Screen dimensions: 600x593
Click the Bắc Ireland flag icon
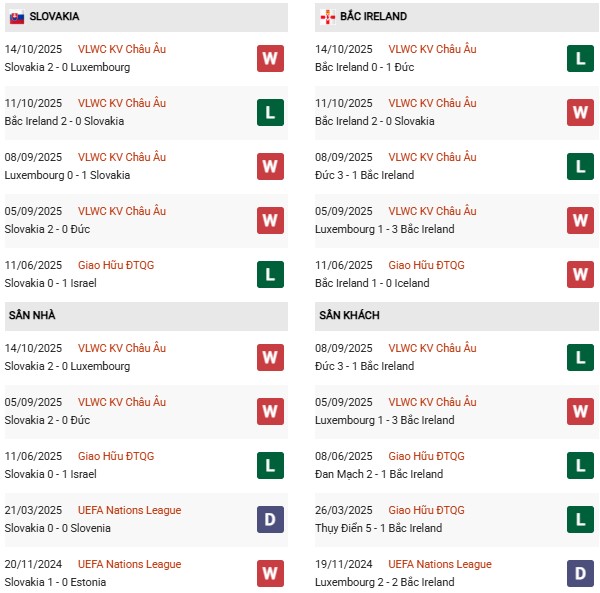coord(327,17)
